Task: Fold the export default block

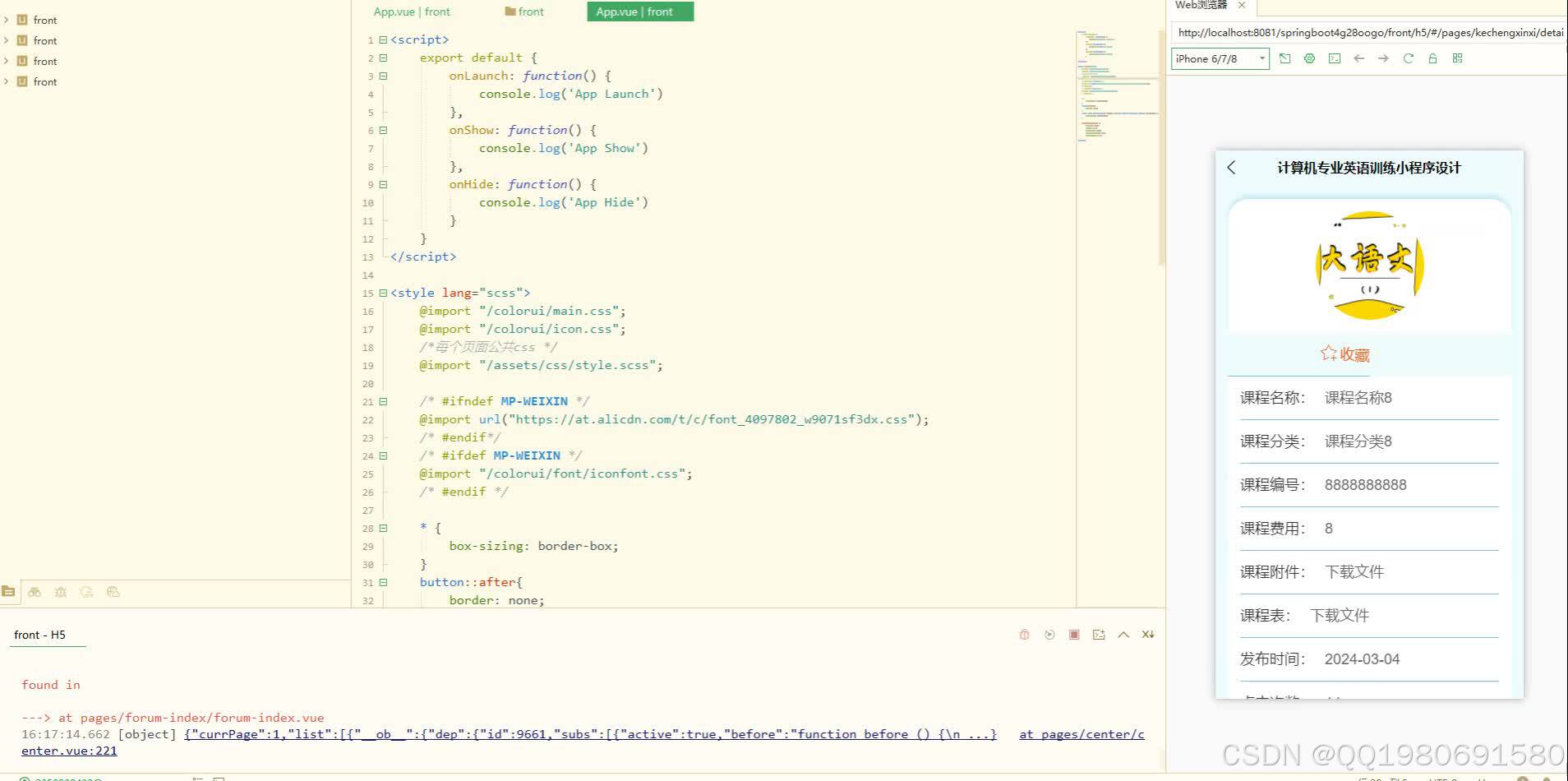Action: point(383,58)
